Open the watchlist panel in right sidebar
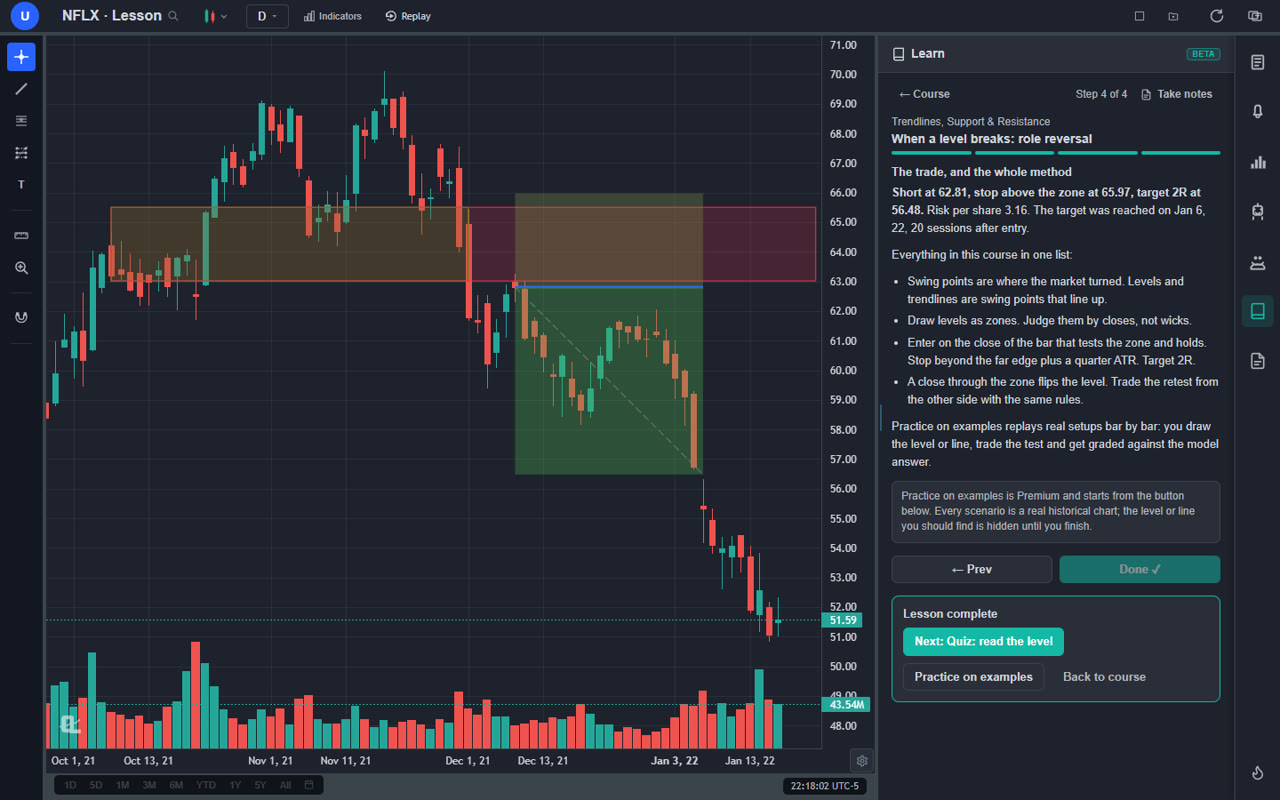The width and height of the screenshot is (1280, 800). pos(1258,62)
